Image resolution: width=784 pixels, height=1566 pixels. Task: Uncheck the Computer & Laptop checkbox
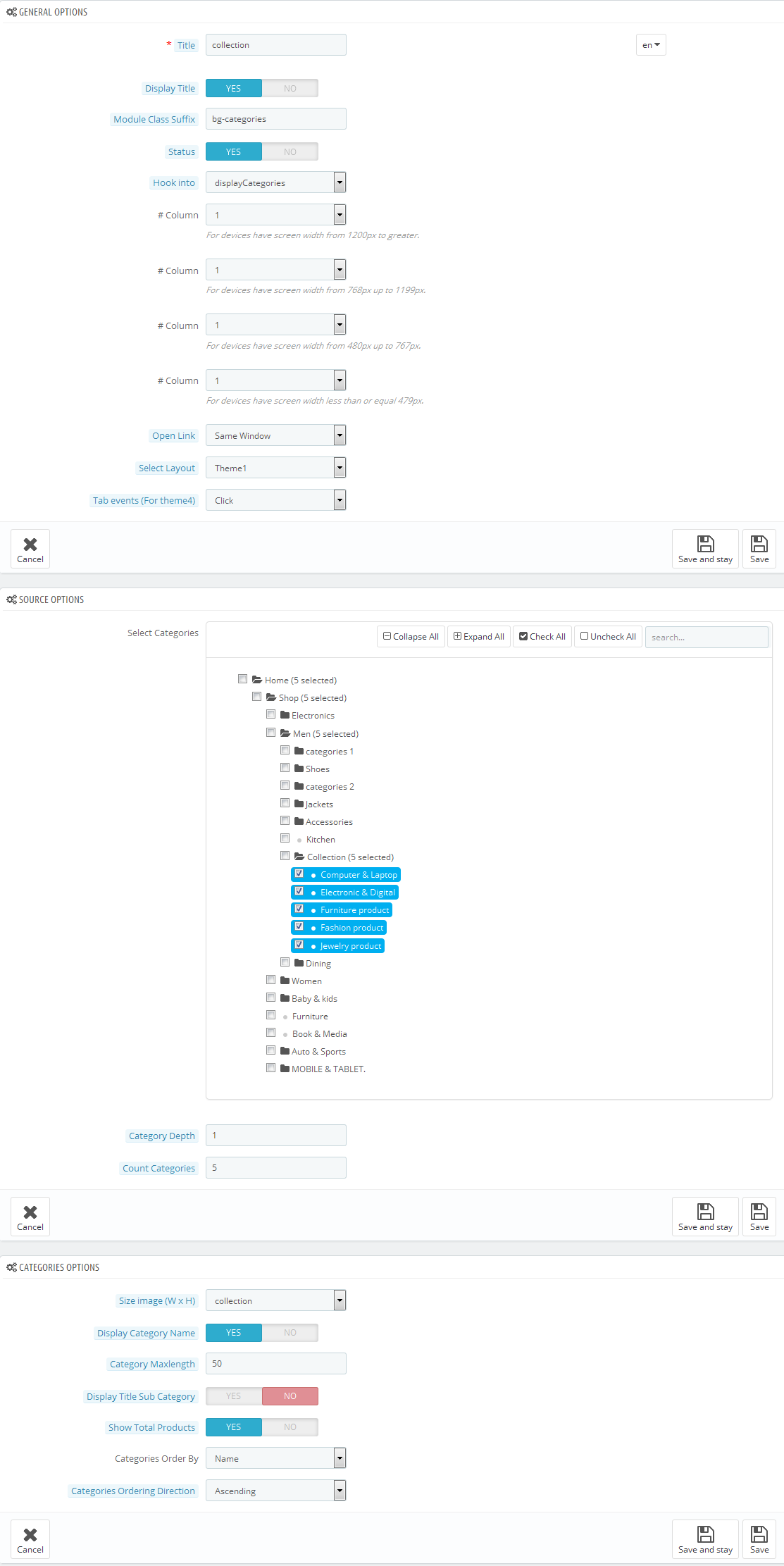(299, 874)
